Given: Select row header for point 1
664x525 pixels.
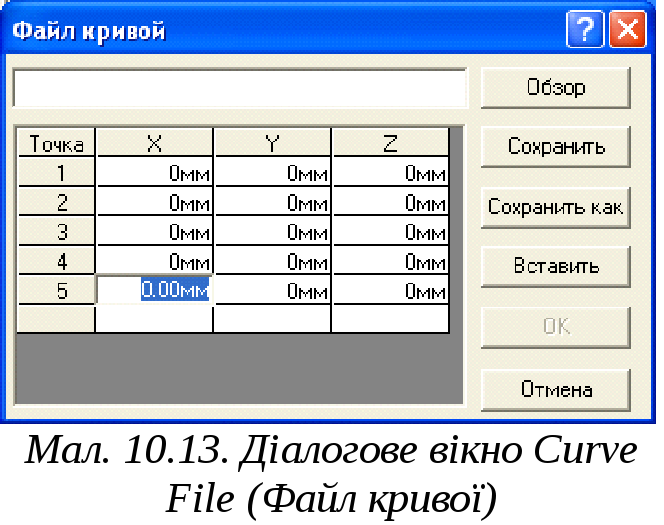Looking at the screenshot, I should [x=56, y=172].
